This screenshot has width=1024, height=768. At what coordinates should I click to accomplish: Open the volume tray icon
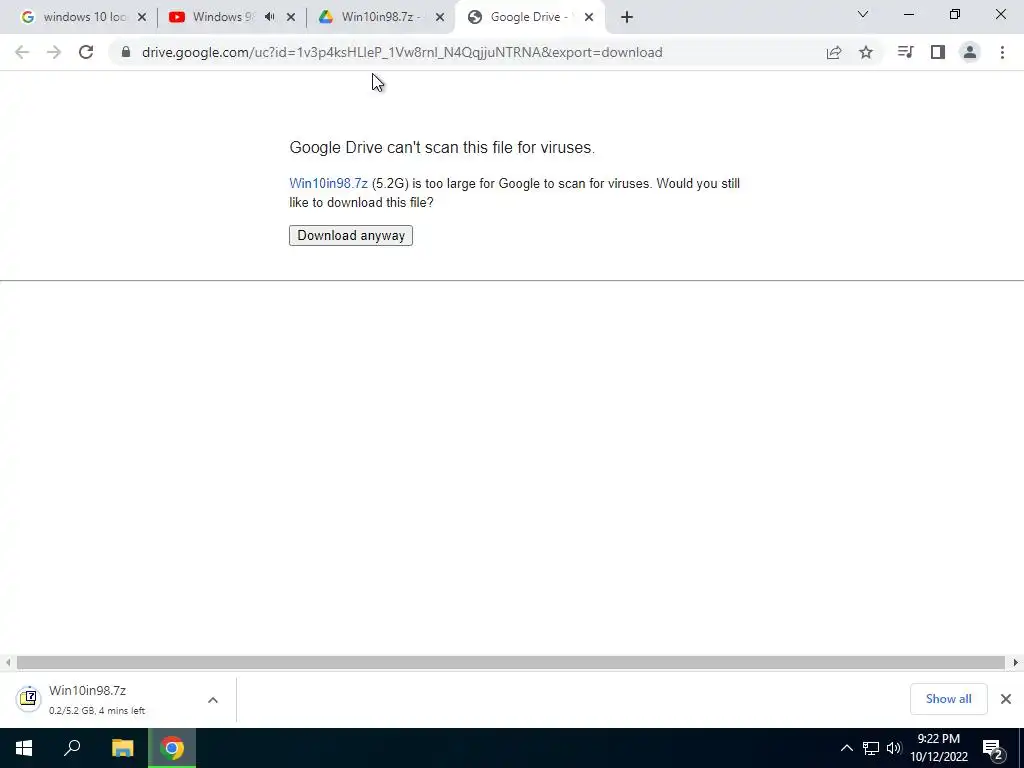[x=894, y=748]
